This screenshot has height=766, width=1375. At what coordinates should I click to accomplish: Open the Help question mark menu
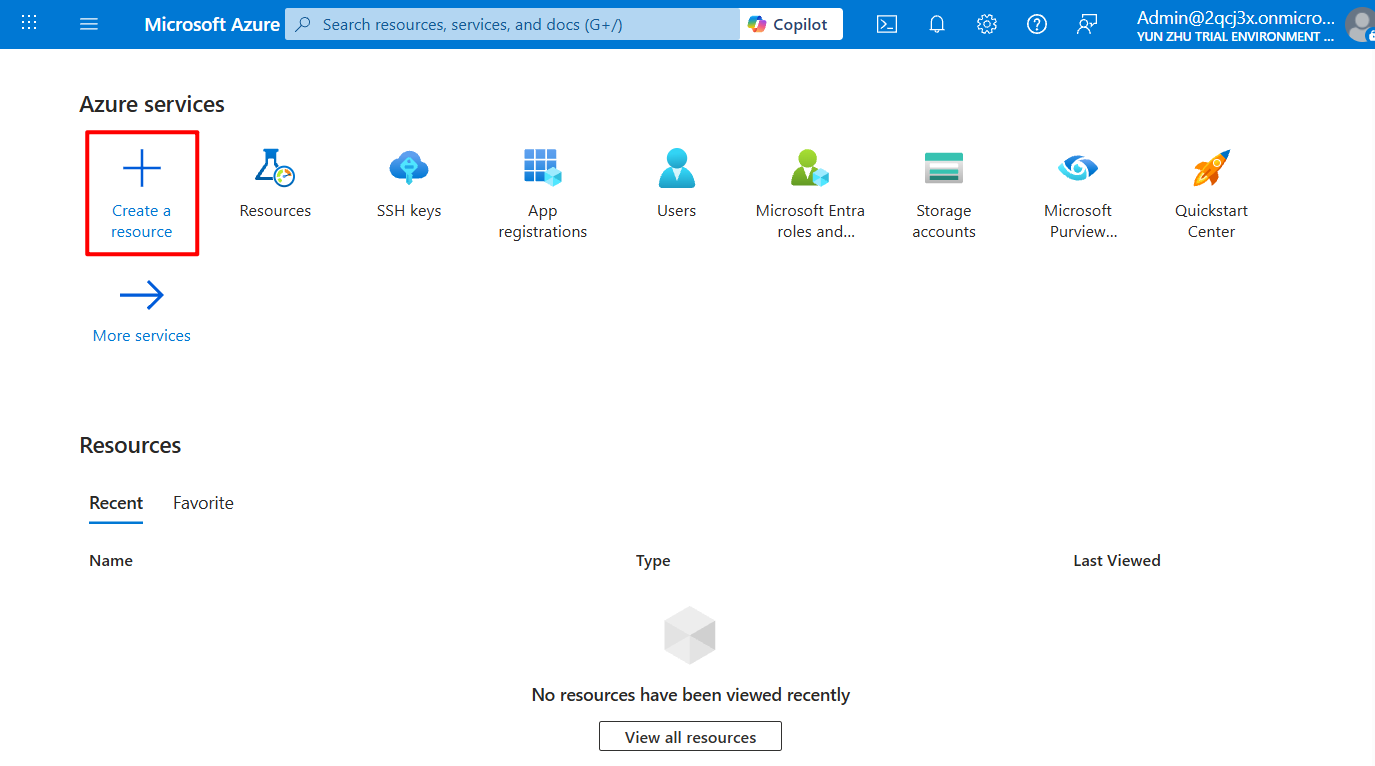pyautogui.click(x=1037, y=24)
